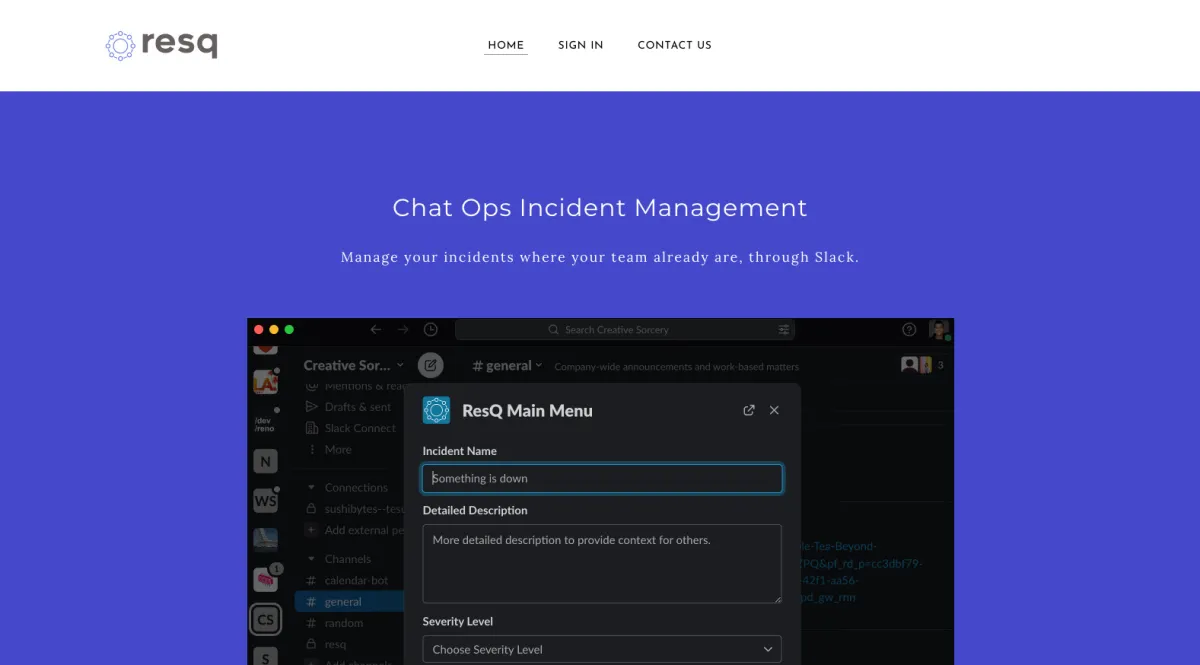The height and width of the screenshot is (665, 1200).
Task: Click the Company-wide announcements channel topic
Action: [x=677, y=366]
